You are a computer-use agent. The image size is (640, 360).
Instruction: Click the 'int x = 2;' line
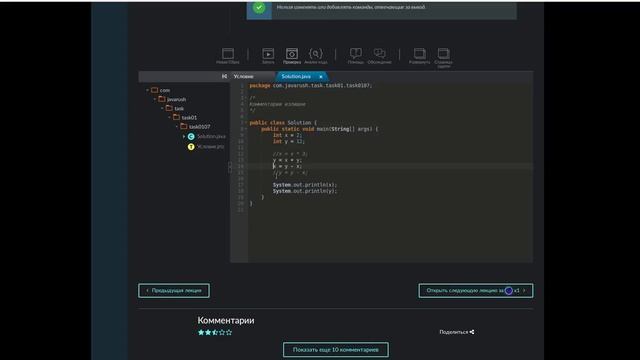coord(287,135)
